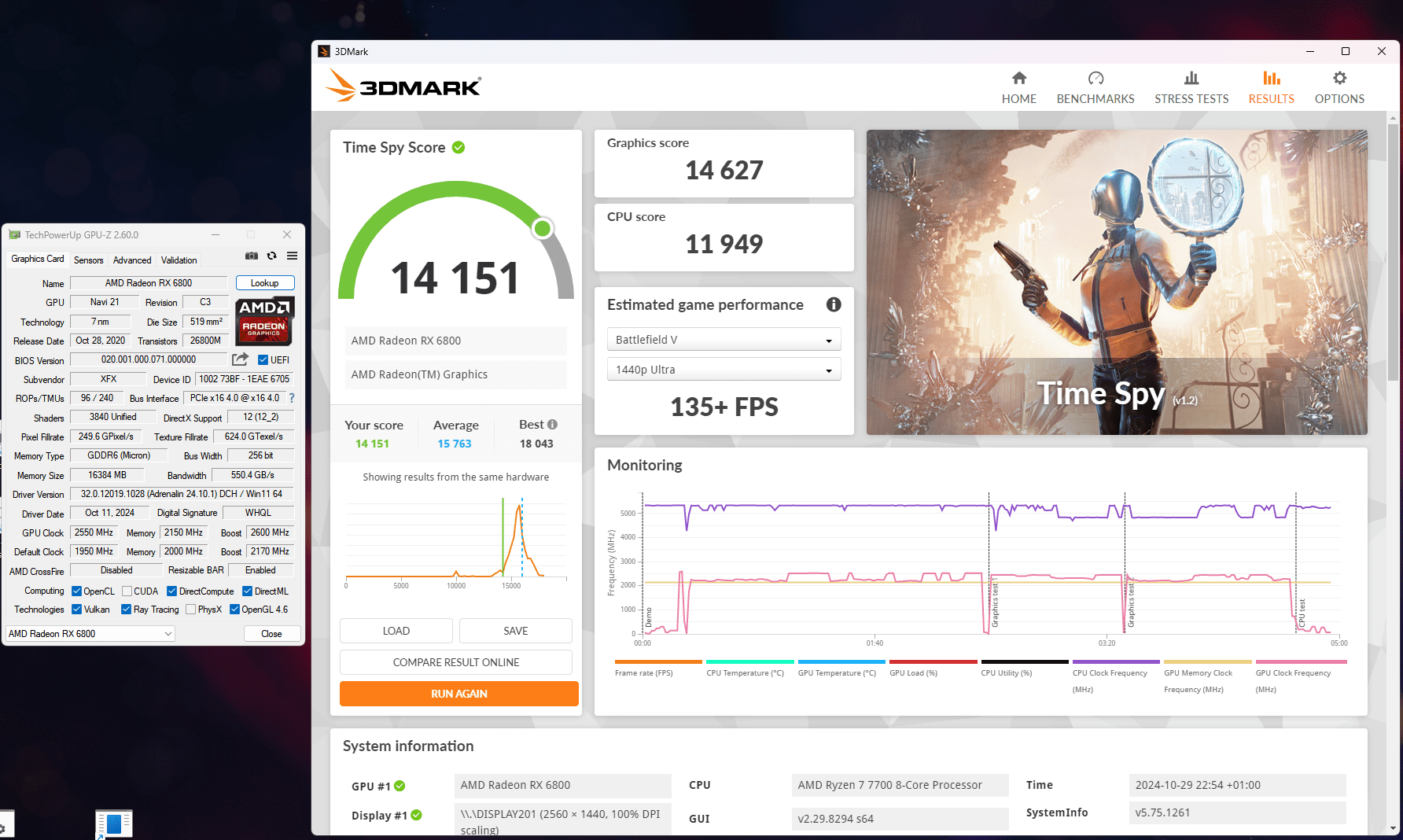
Task: Click score distribution histogram chart
Action: click(455, 543)
